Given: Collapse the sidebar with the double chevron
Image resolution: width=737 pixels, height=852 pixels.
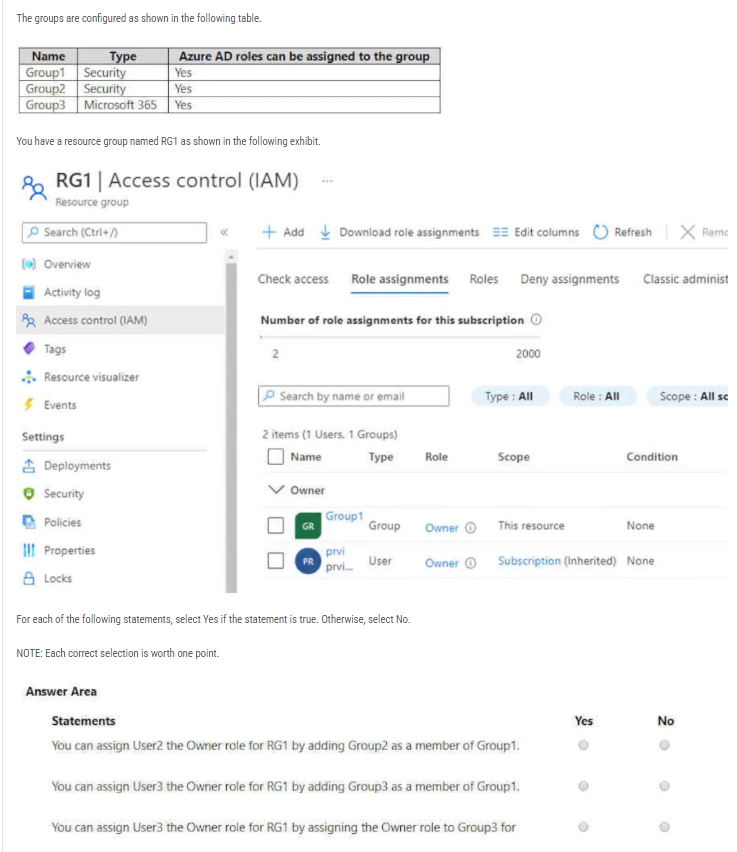Looking at the screenshot, I should (x=224, y=233).
